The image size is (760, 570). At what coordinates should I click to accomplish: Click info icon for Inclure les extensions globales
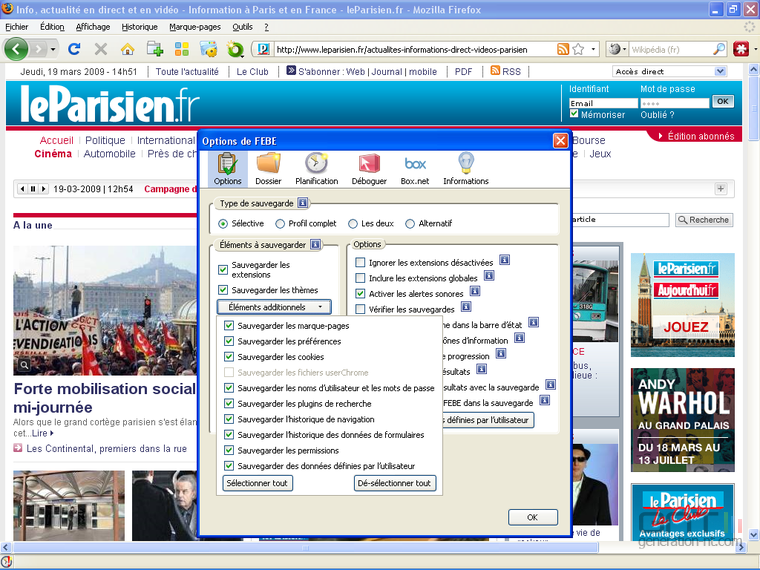pyautogui.click(x=489, y=276)
